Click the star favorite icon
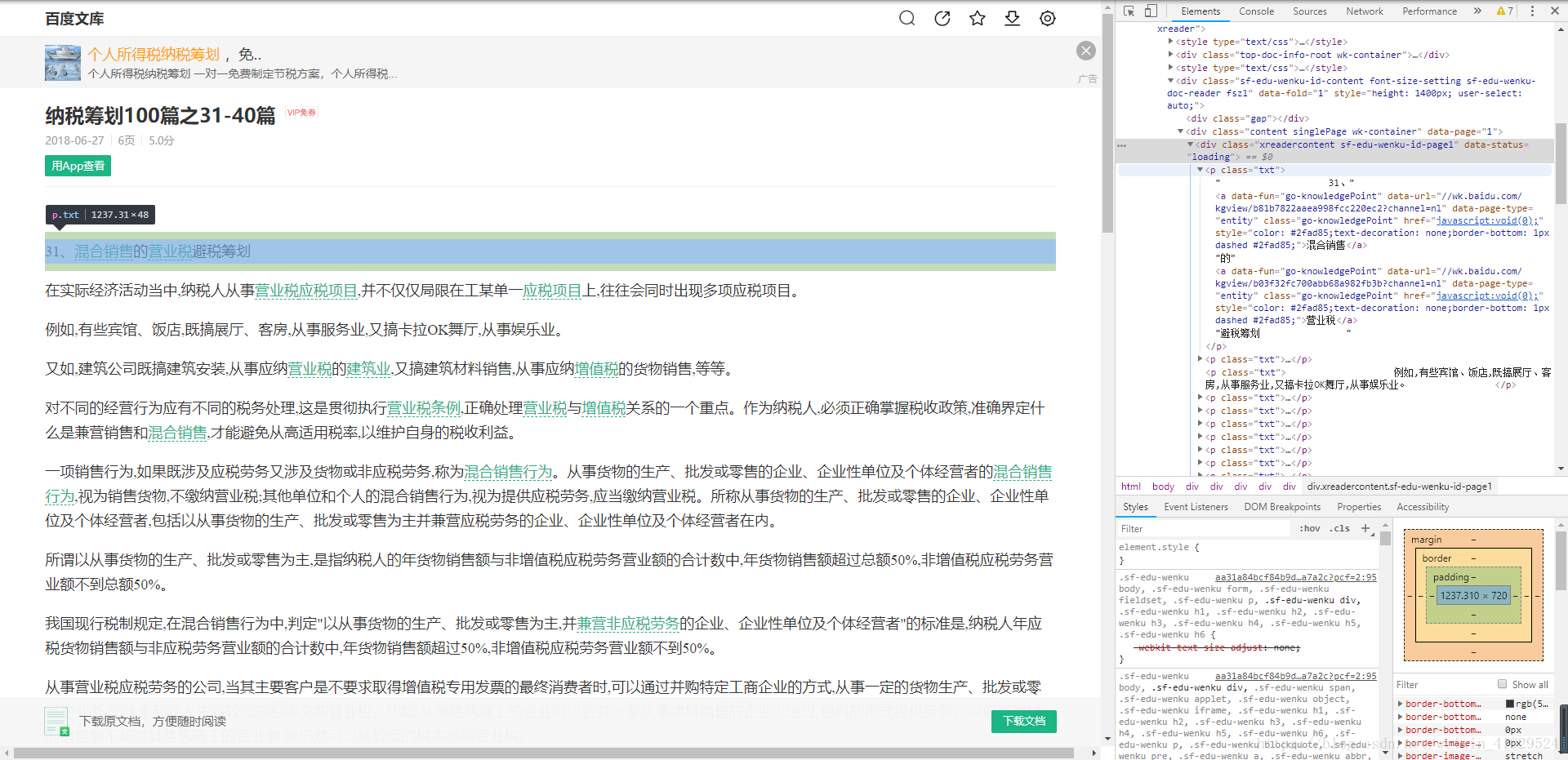Viewport: 1568px width, 760px height. [x=977, y=18]
